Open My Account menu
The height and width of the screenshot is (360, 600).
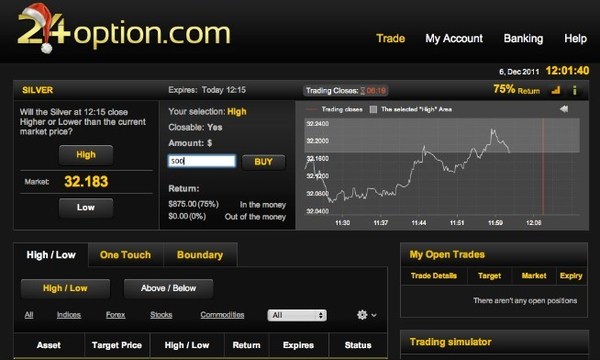click(x=454, y=38)
